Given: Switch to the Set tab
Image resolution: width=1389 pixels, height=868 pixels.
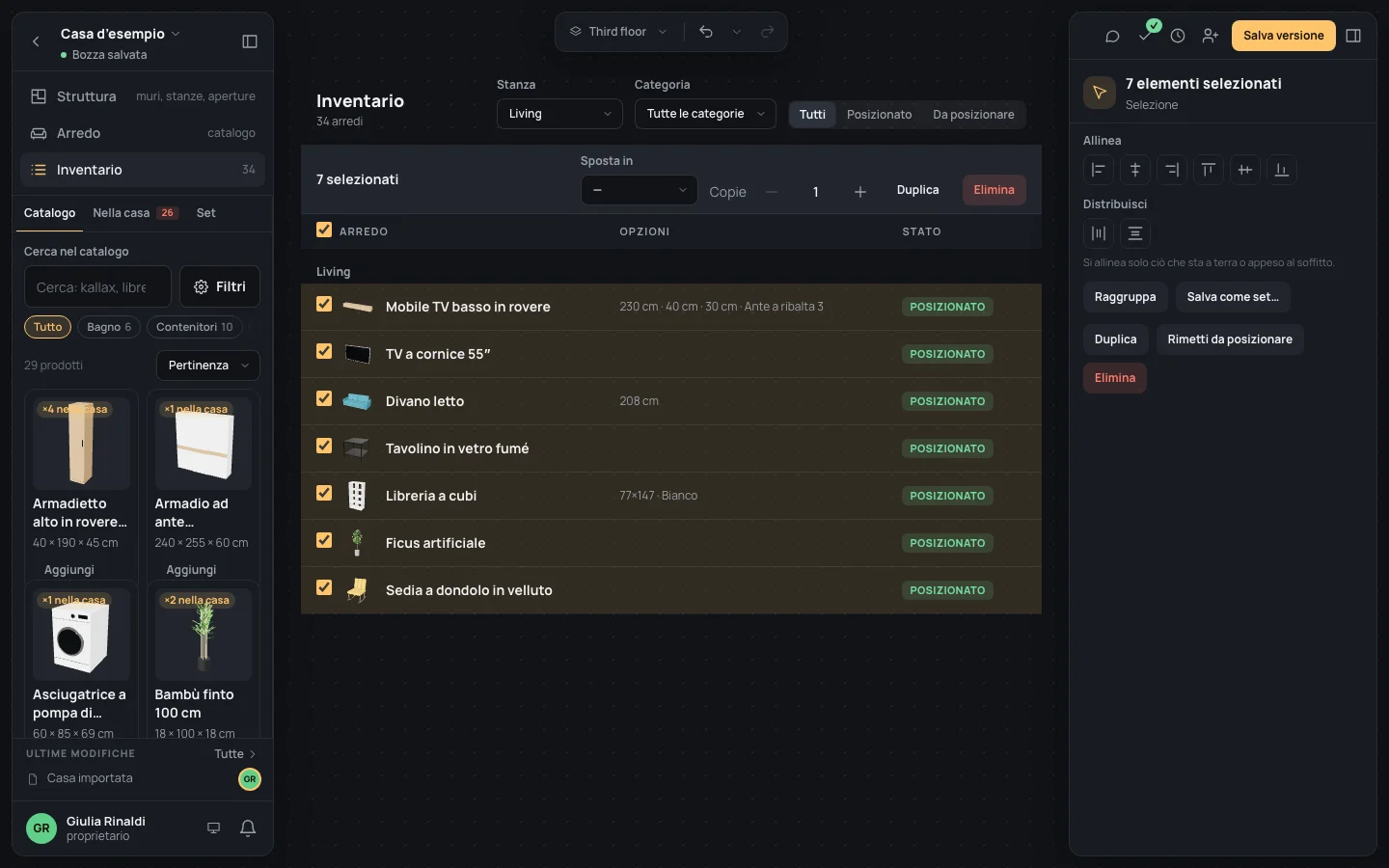Looking at the screenshot, I should 206,213.
